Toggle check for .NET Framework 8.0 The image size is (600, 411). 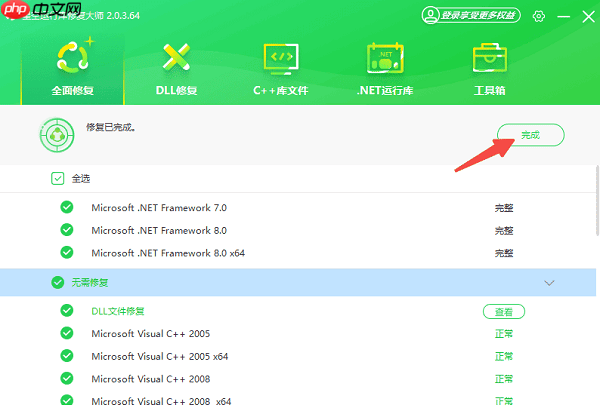67,230
